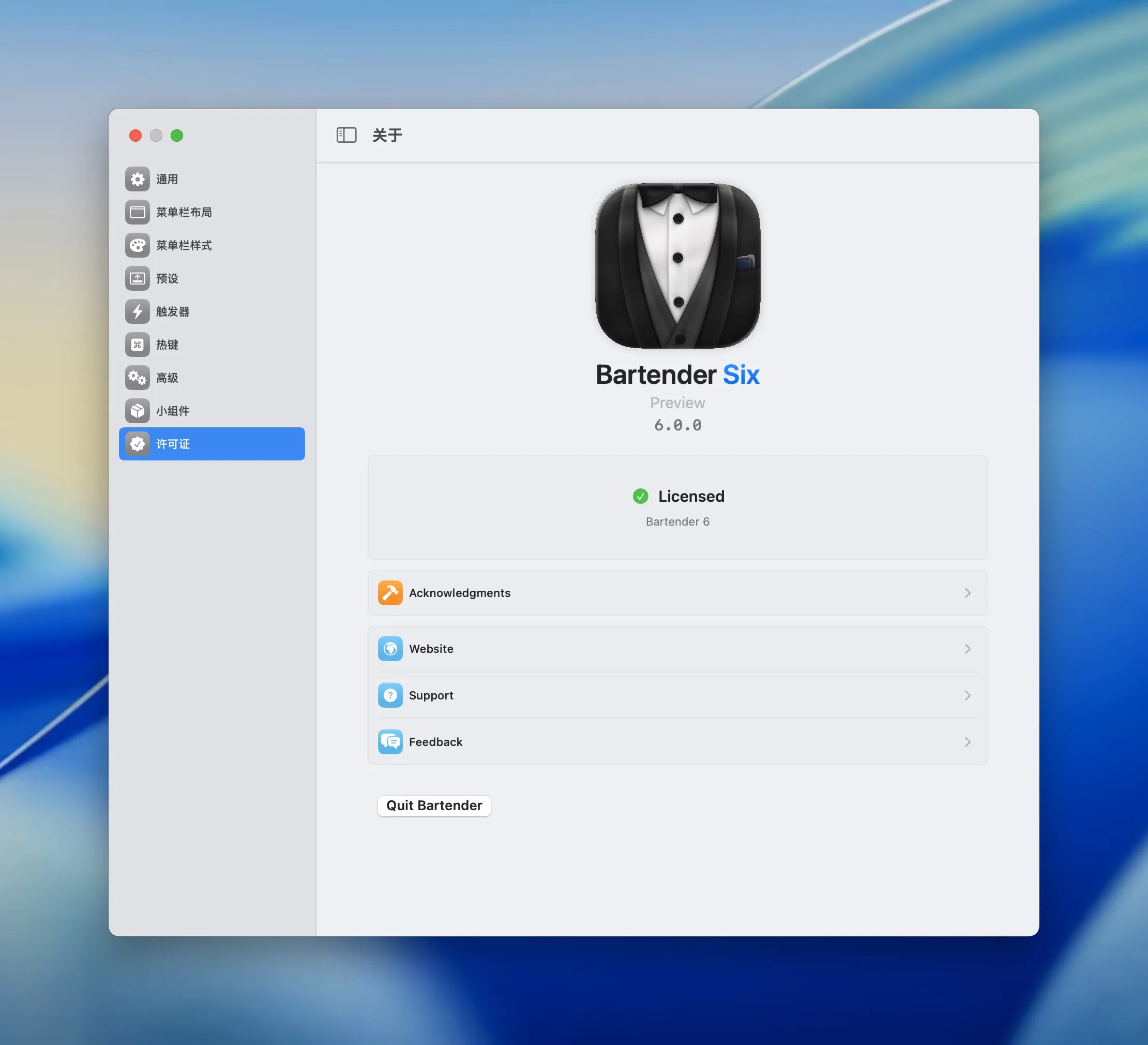
Task: Click the 菜单栏布局 window icon
Action: [x=137, y=213]
